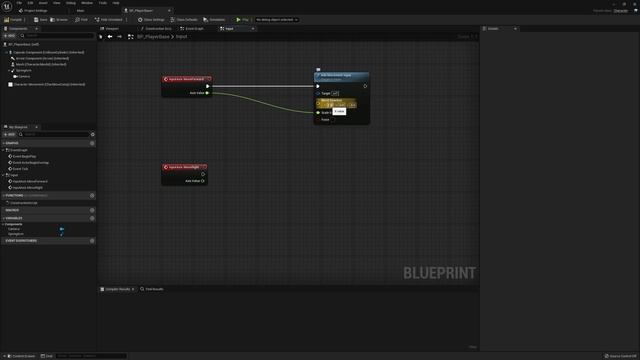Image resolution: width=640 pixels, height=360 pixels.
Task: Switch to Construction Script tab
Action: (156, 29)
